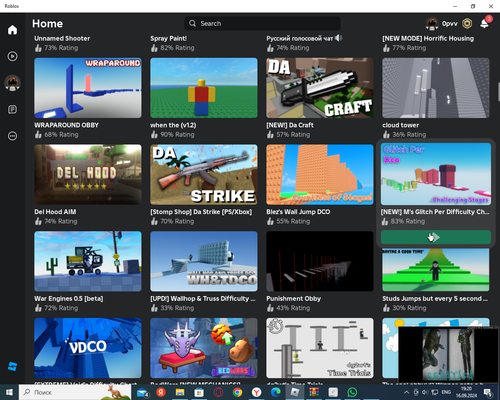Open the Opvv username link
500x400 pixels.
(x=450, y=23)
